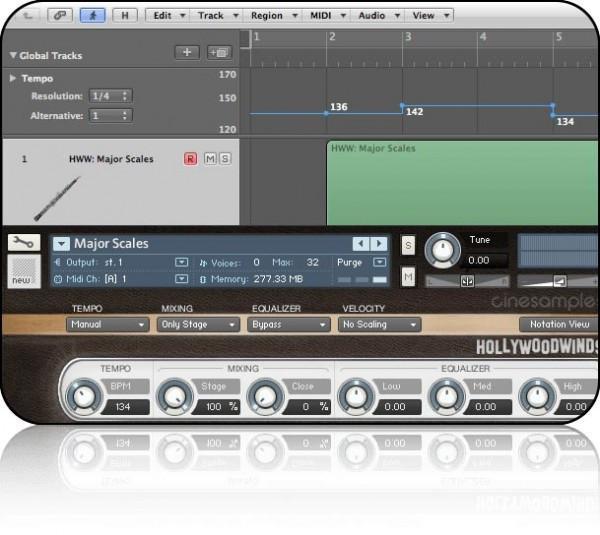
Task: Collapse the Global Tracks disclosure triangle
Action: pyautogui.click(x=13, y=55)
